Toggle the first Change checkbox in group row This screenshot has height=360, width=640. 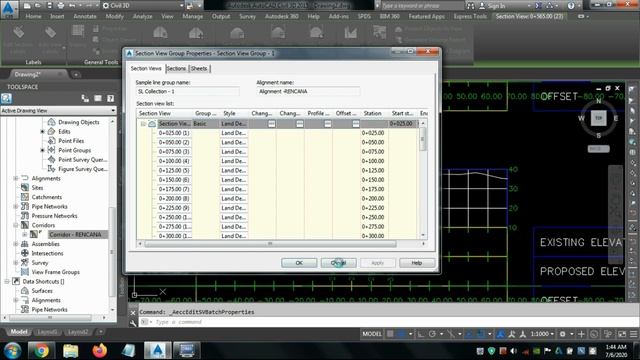(271, 124)
